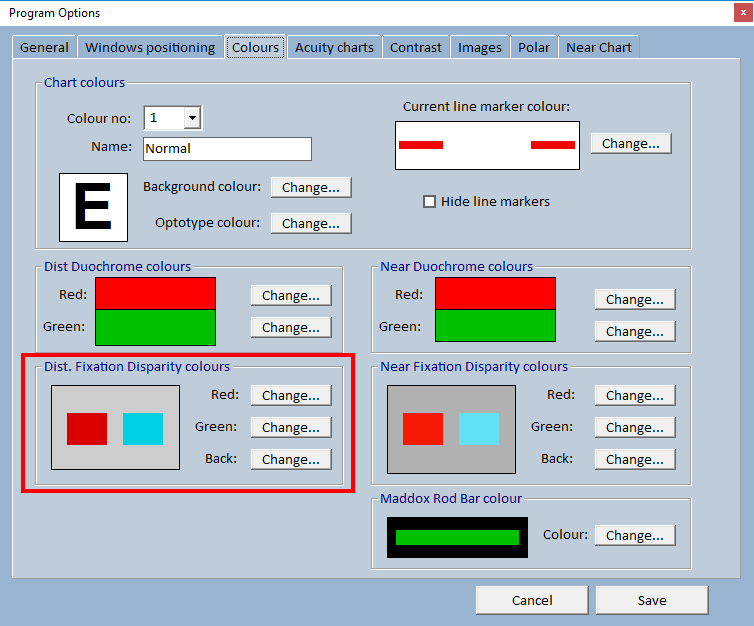The image size is (754, 626).
Task: Change the Optotype colour
Action: (310, 224)
